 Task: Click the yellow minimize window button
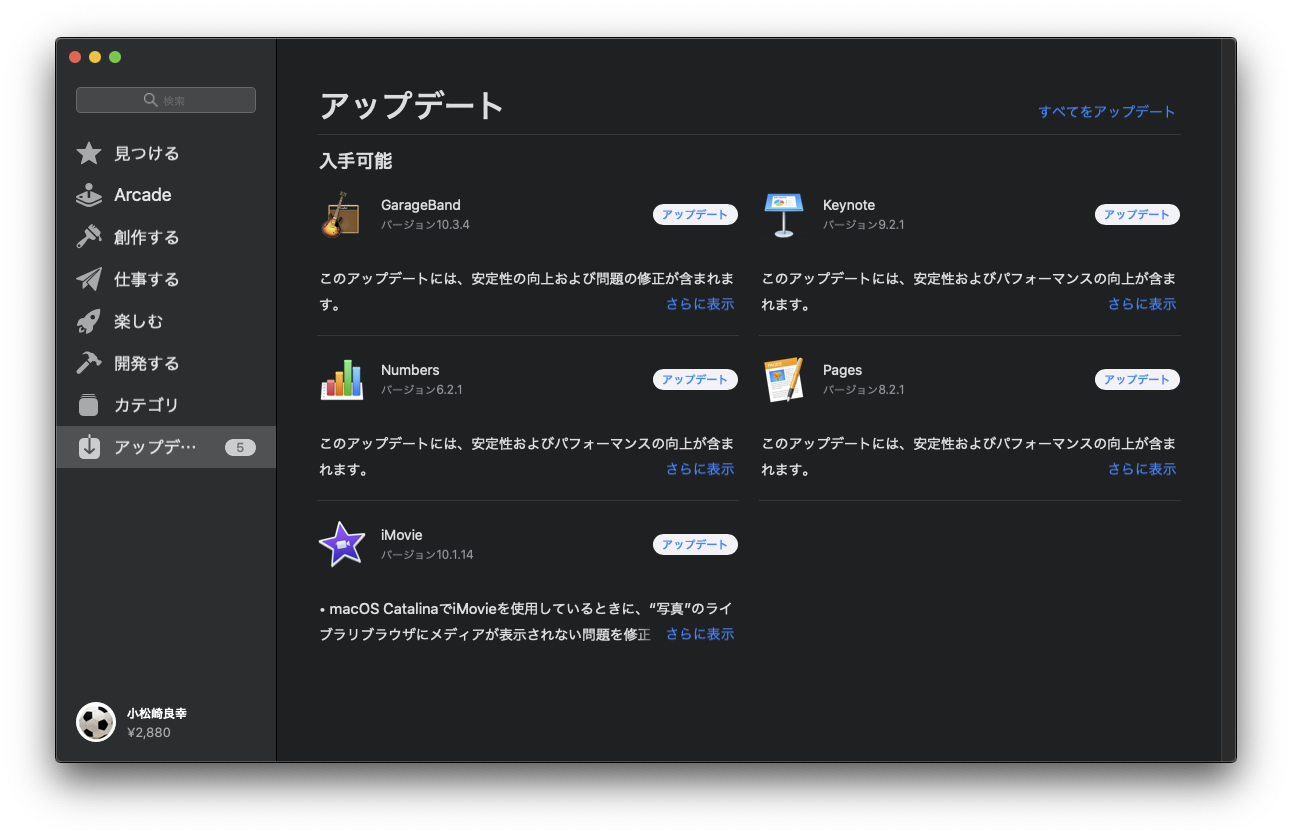95,57
